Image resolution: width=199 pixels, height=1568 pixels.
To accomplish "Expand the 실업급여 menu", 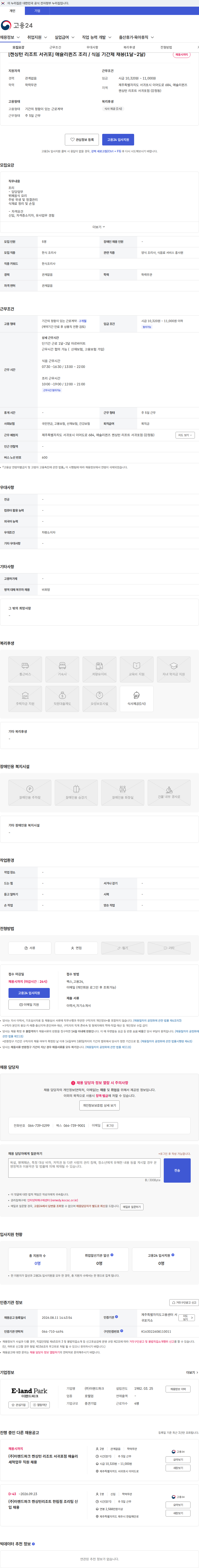I will pyautogui.click(x=64, y=38).
